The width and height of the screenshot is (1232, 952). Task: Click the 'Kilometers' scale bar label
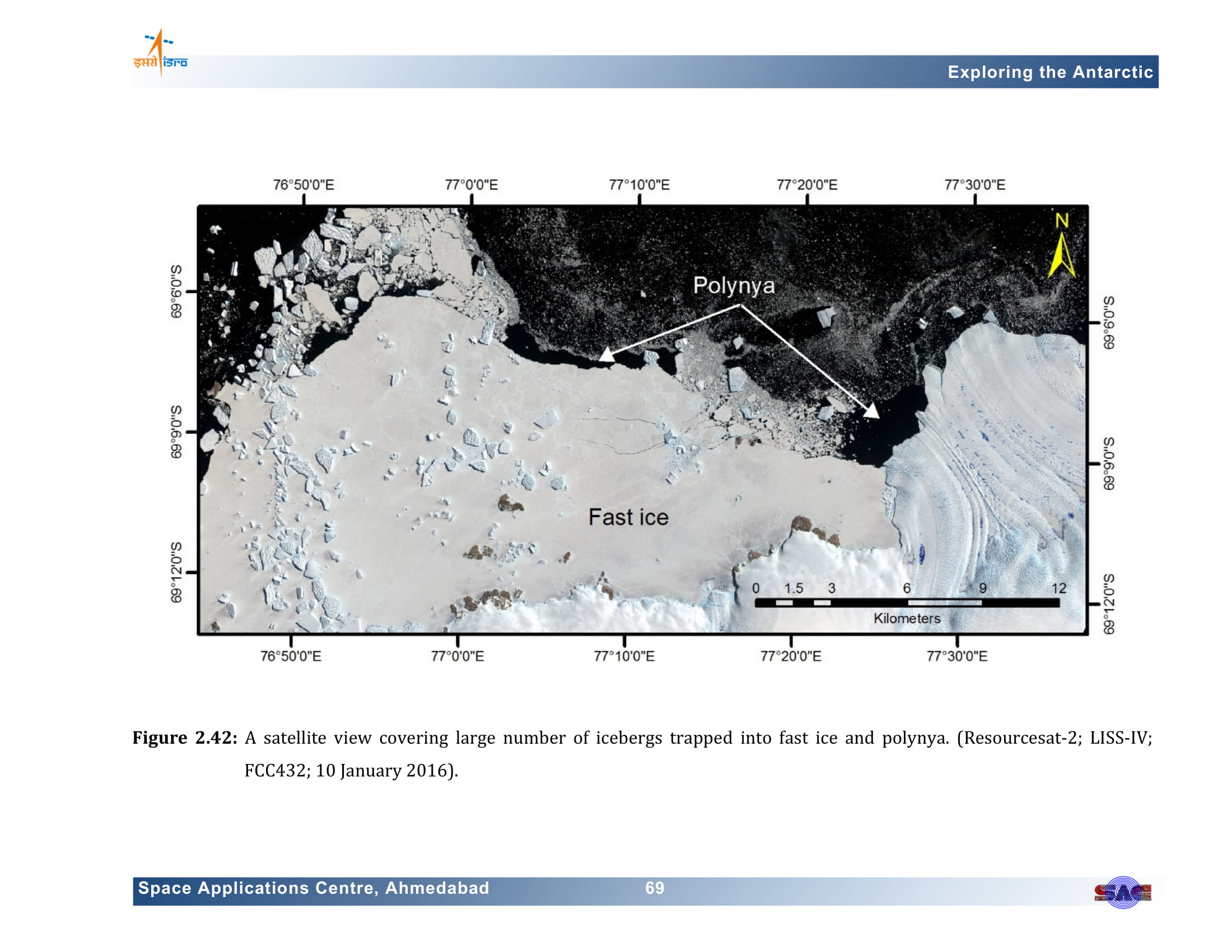(907, 618)
